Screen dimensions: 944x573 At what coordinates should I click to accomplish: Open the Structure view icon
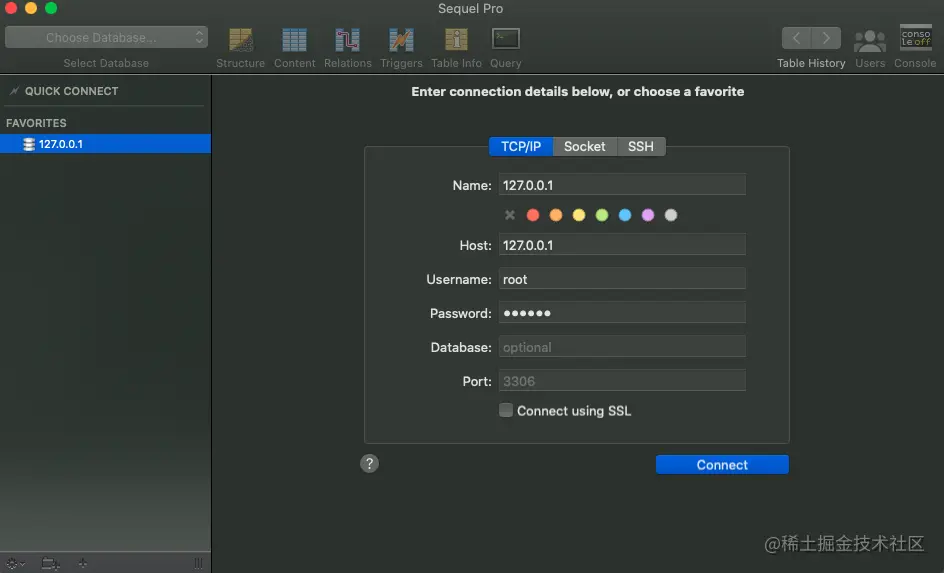point(241,40)
